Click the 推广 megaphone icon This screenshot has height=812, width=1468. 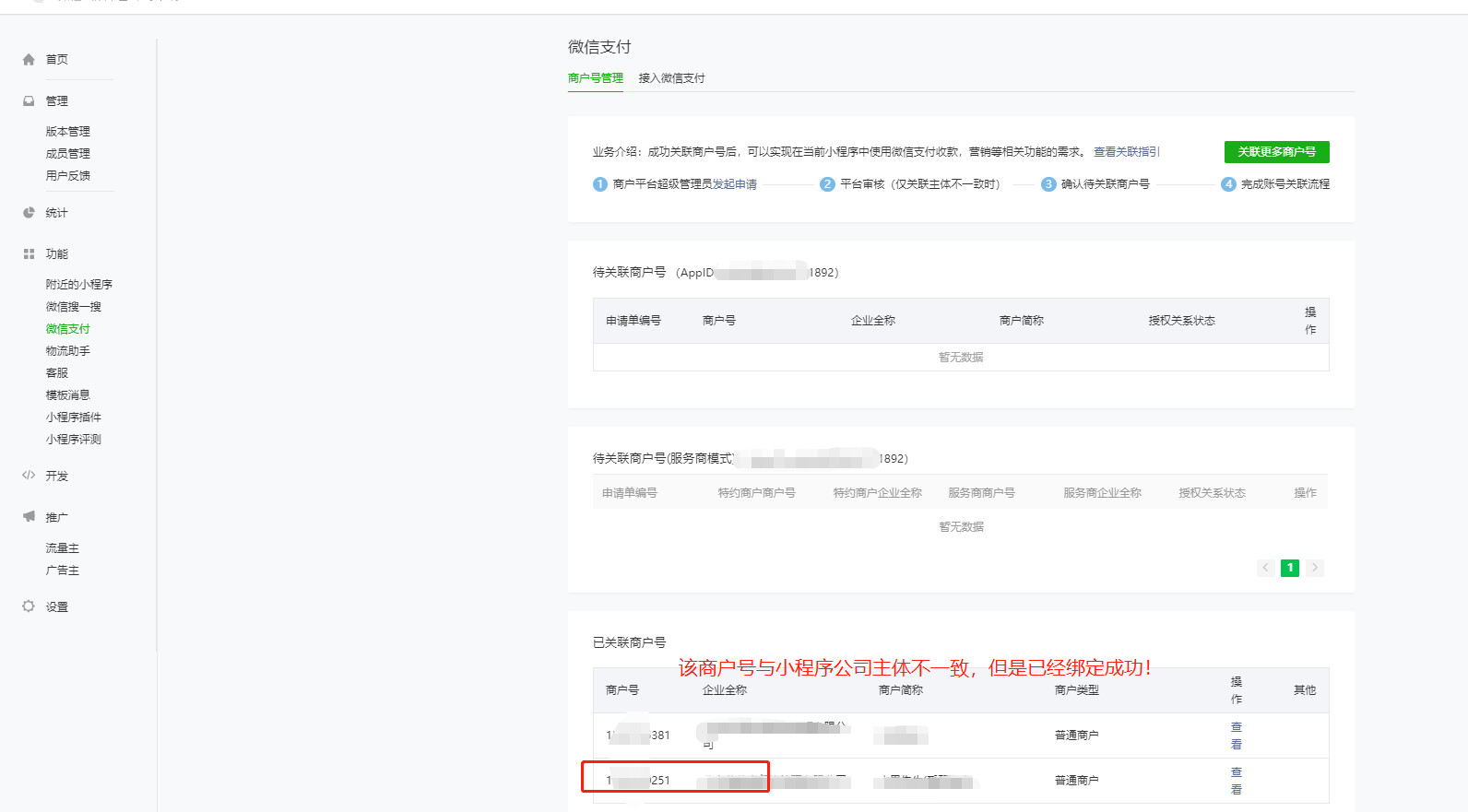(x=29, y=517)
